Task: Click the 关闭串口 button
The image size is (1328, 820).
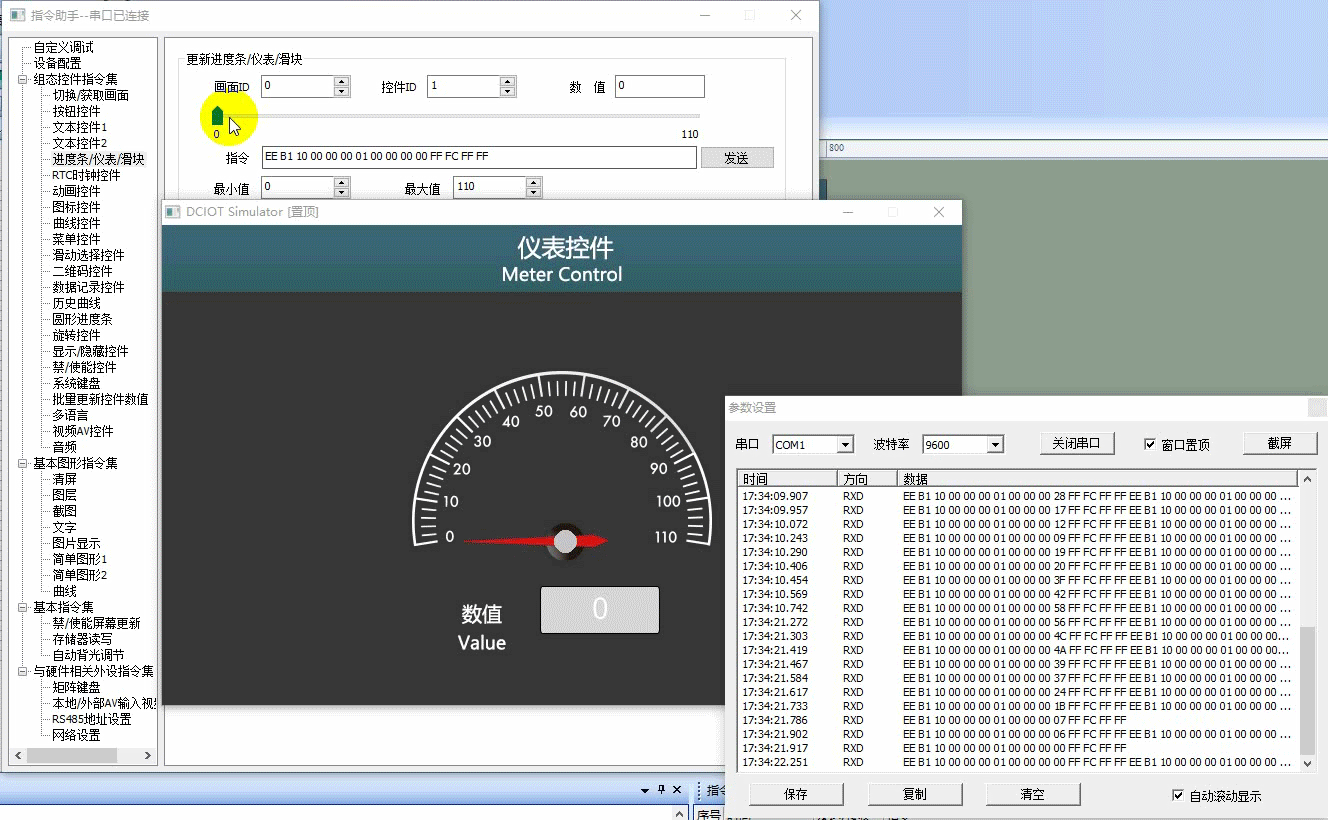Action: 1076,443
